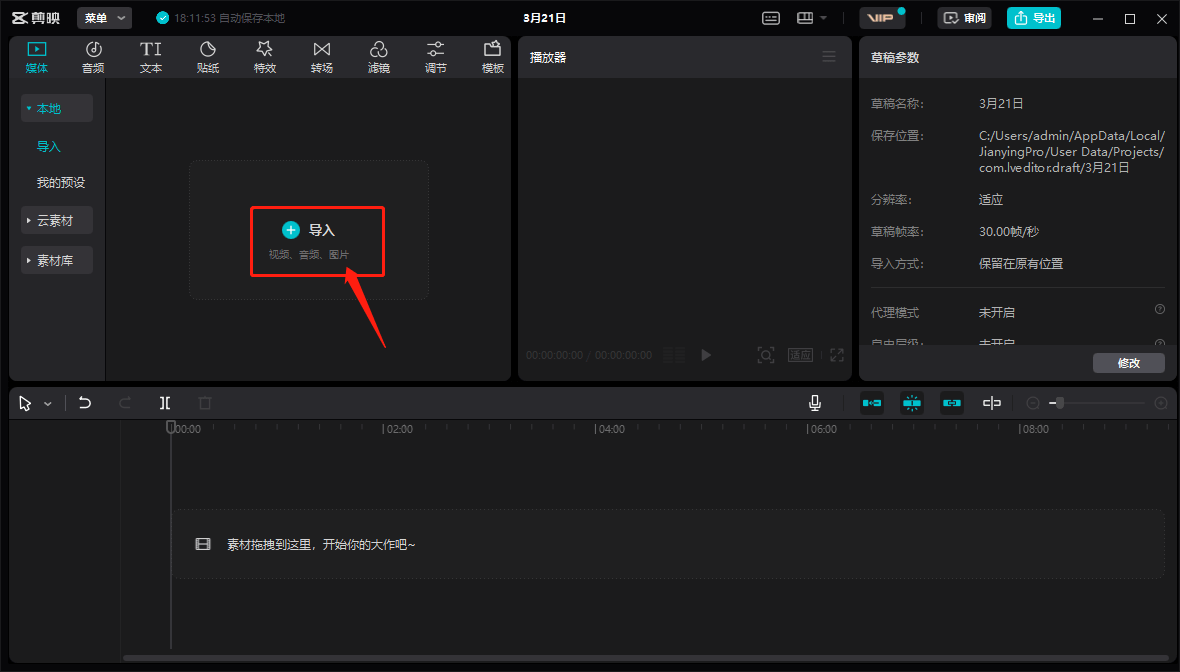Select 导入 in the sidebar
The height and width of the screenshot is (672, 1180).
tap(48, 146)
